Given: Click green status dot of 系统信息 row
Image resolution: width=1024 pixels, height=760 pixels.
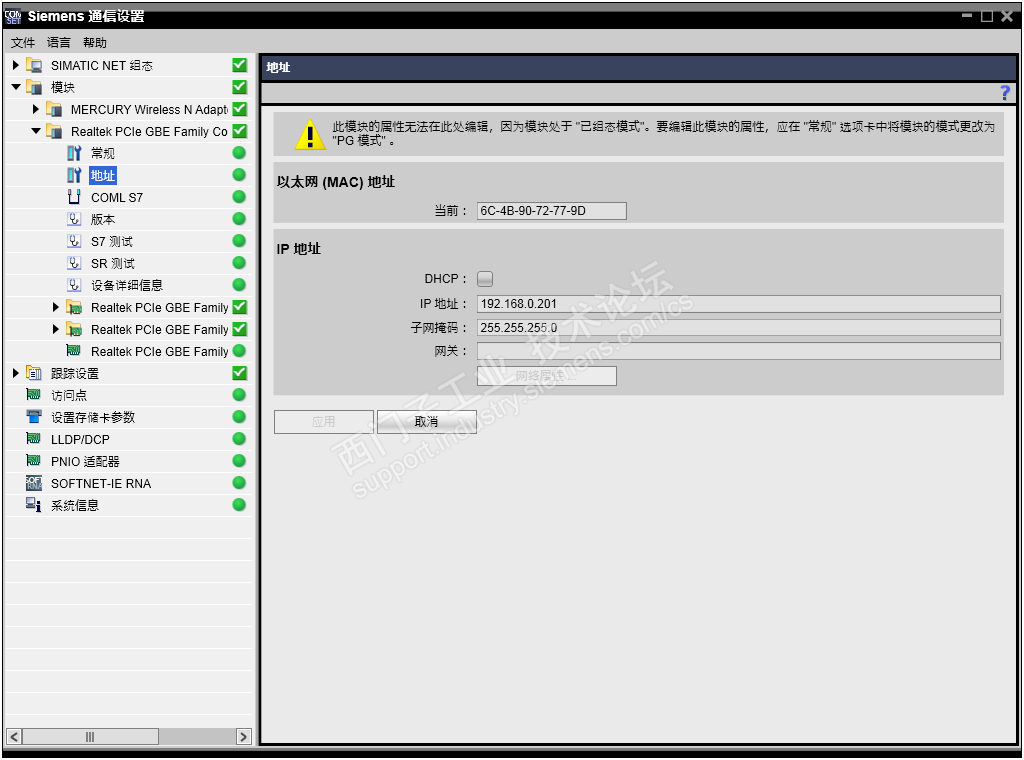Looking at the screenshot, I should pos(239,505).
